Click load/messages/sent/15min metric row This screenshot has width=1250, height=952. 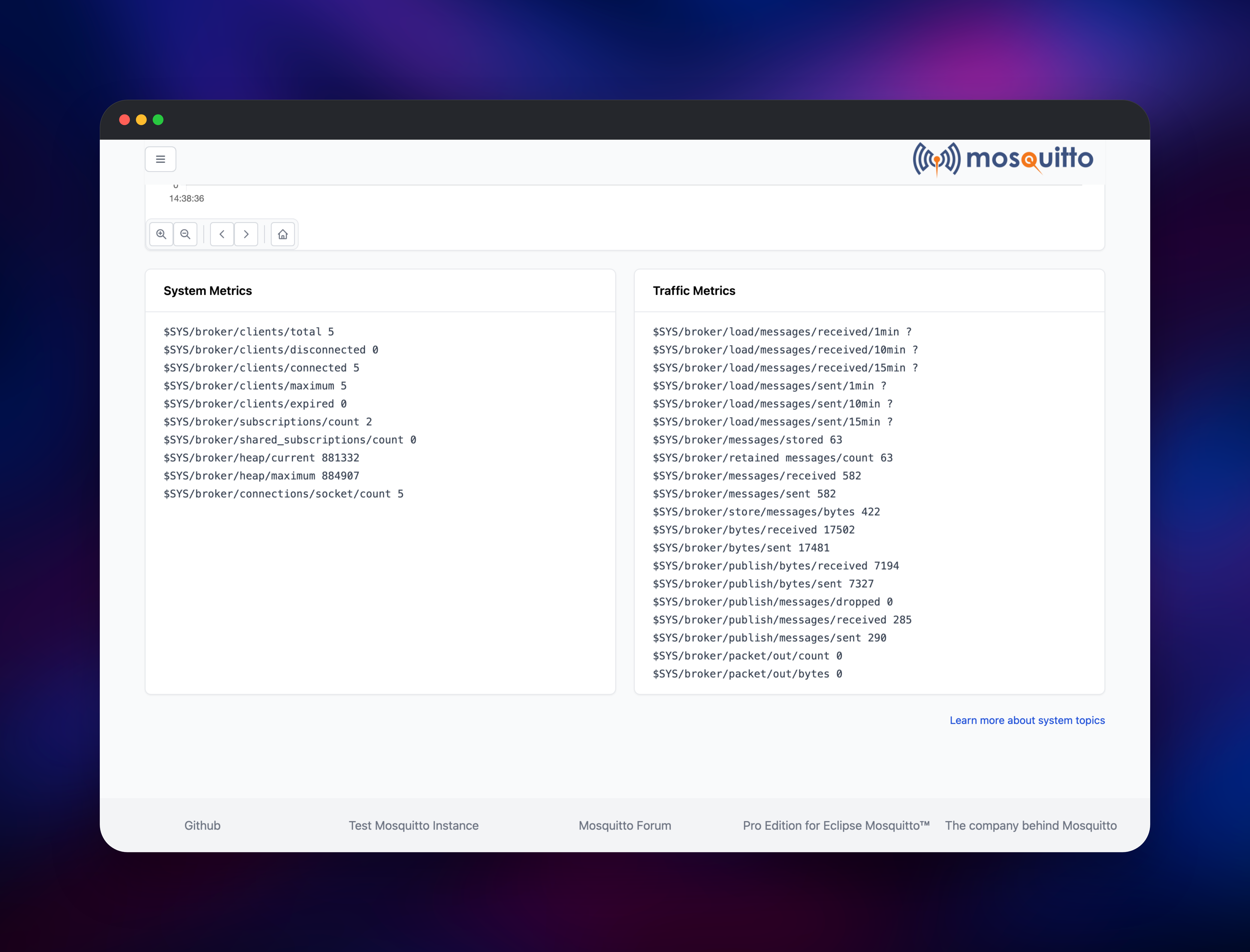[773, 422]
